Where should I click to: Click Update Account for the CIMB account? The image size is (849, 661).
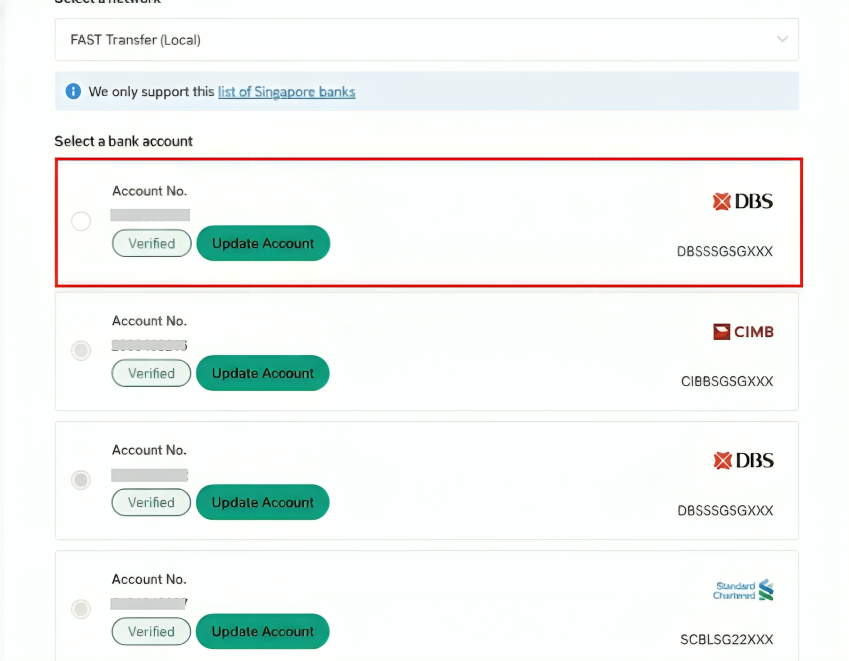tap(263, 373)
